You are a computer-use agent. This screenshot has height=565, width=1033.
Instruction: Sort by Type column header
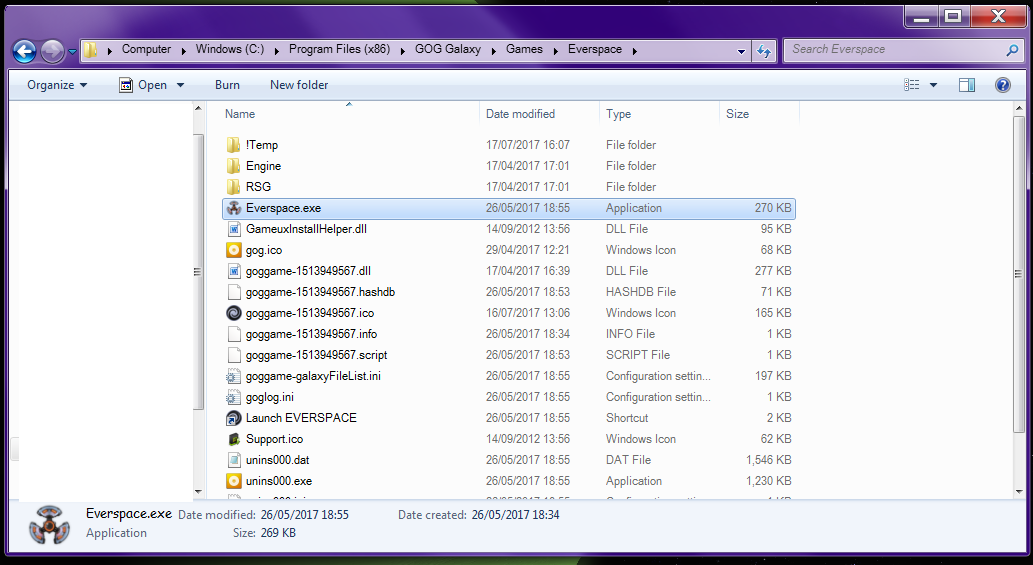(619, 114)
